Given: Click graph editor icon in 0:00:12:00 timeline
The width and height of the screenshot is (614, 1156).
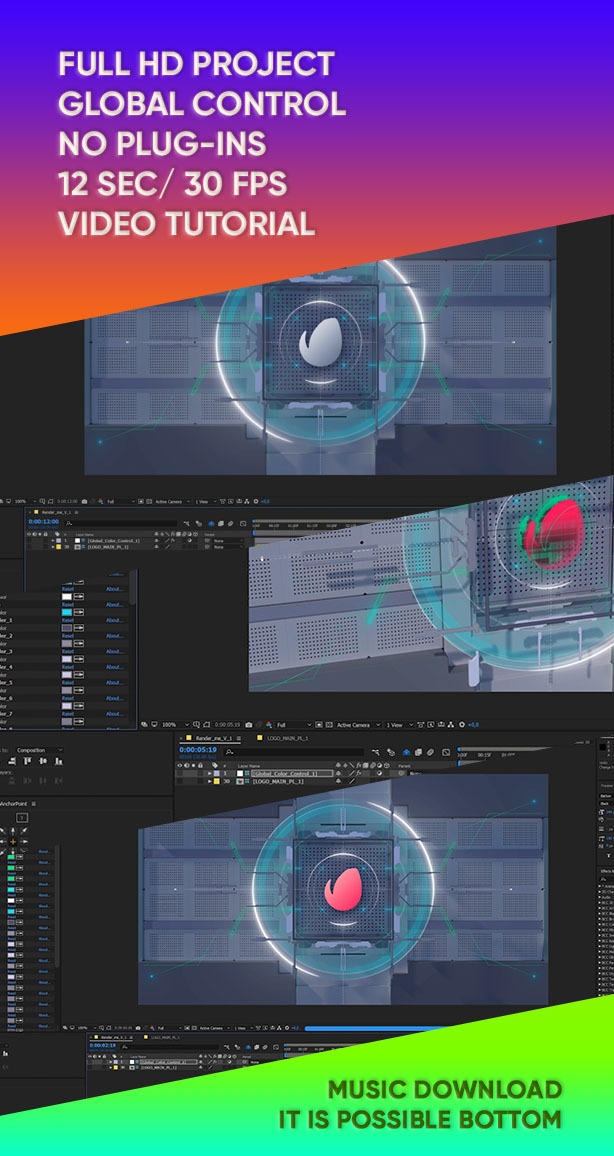Looking at the screenshot, I should tap(243, 523).
